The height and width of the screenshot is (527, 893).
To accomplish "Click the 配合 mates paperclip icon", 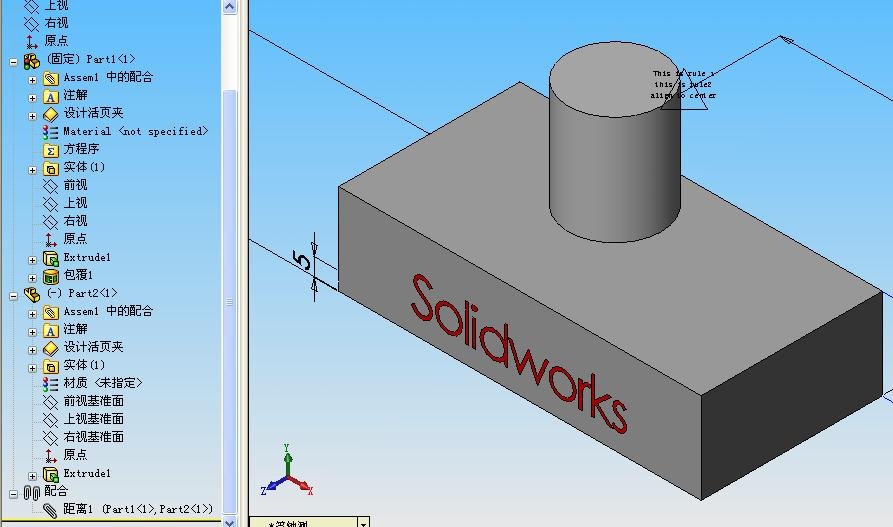I will (x=32, y=492).
